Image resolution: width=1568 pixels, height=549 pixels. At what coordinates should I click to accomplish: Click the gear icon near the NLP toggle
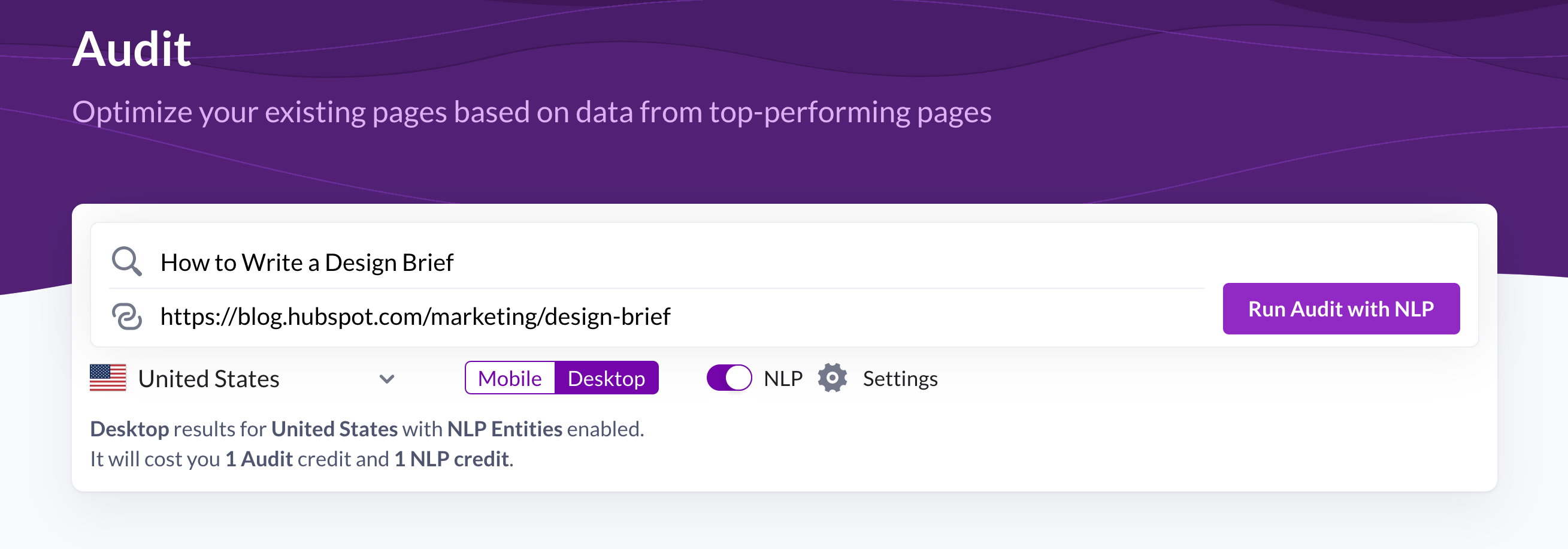tap(832, 378)
